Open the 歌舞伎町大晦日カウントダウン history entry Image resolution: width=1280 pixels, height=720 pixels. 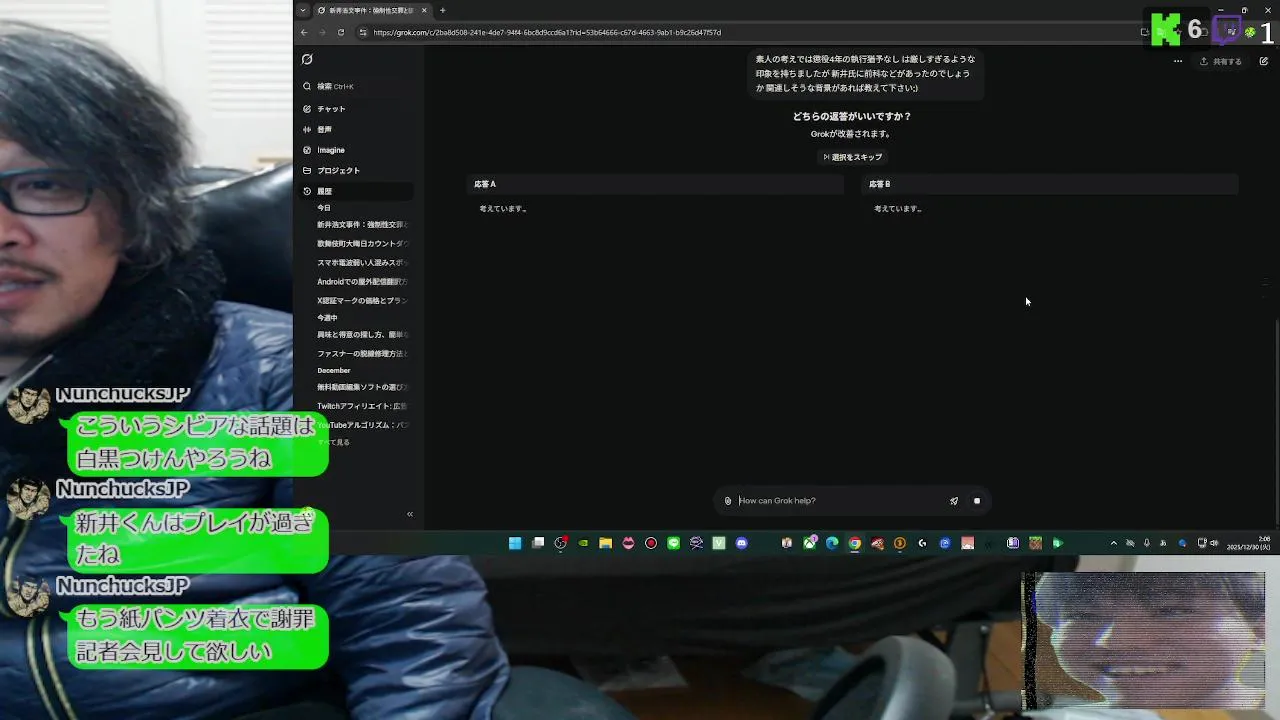coord(362,244)
